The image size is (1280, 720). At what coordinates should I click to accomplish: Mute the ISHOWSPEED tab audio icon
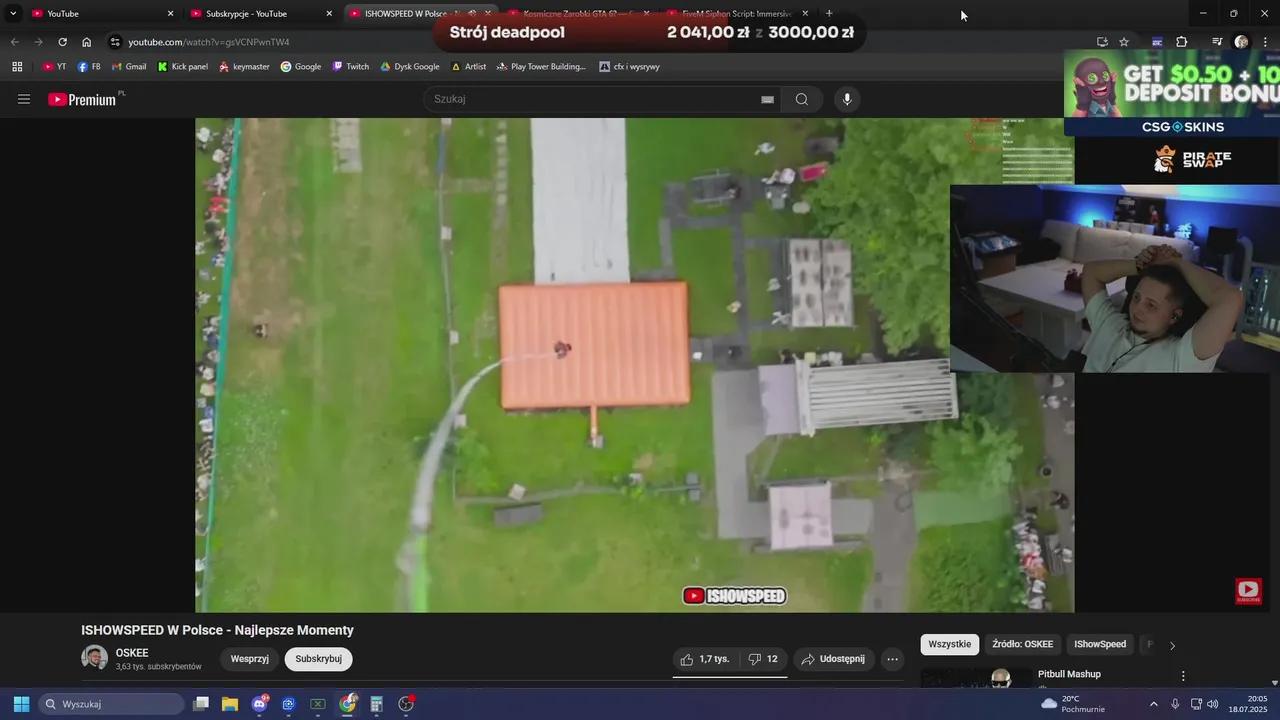click(472, 14)
